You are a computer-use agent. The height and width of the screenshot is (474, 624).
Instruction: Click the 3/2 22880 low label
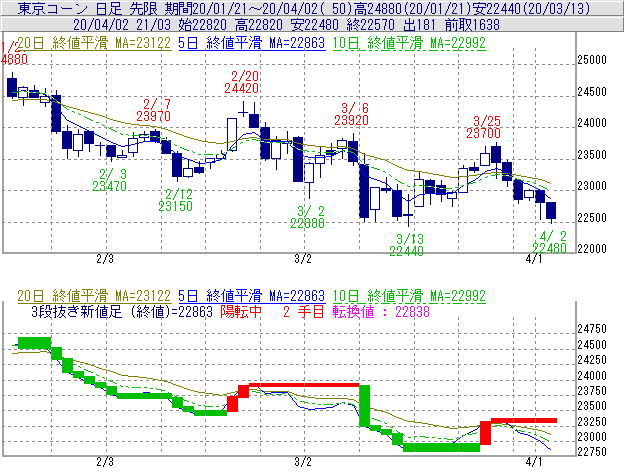click(308, 217)
